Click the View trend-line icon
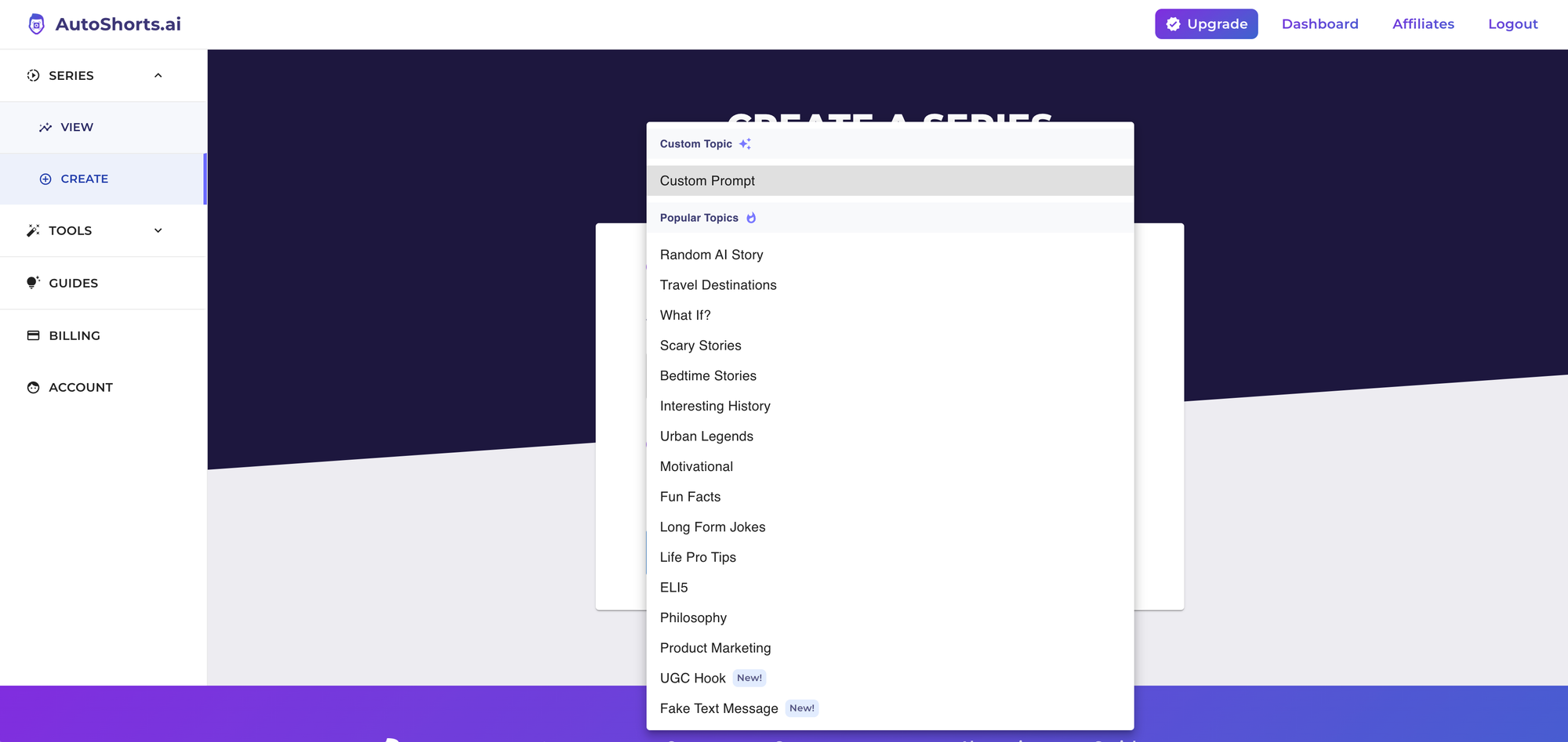Screen dimensions: 1568x742 [46, 127]
